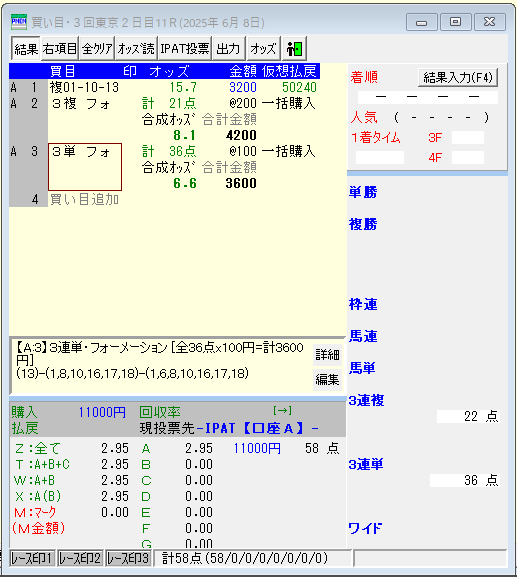Click the [→] arrow beside 回収率
Viewport: 517px width, 577px height.
(282, 410)
